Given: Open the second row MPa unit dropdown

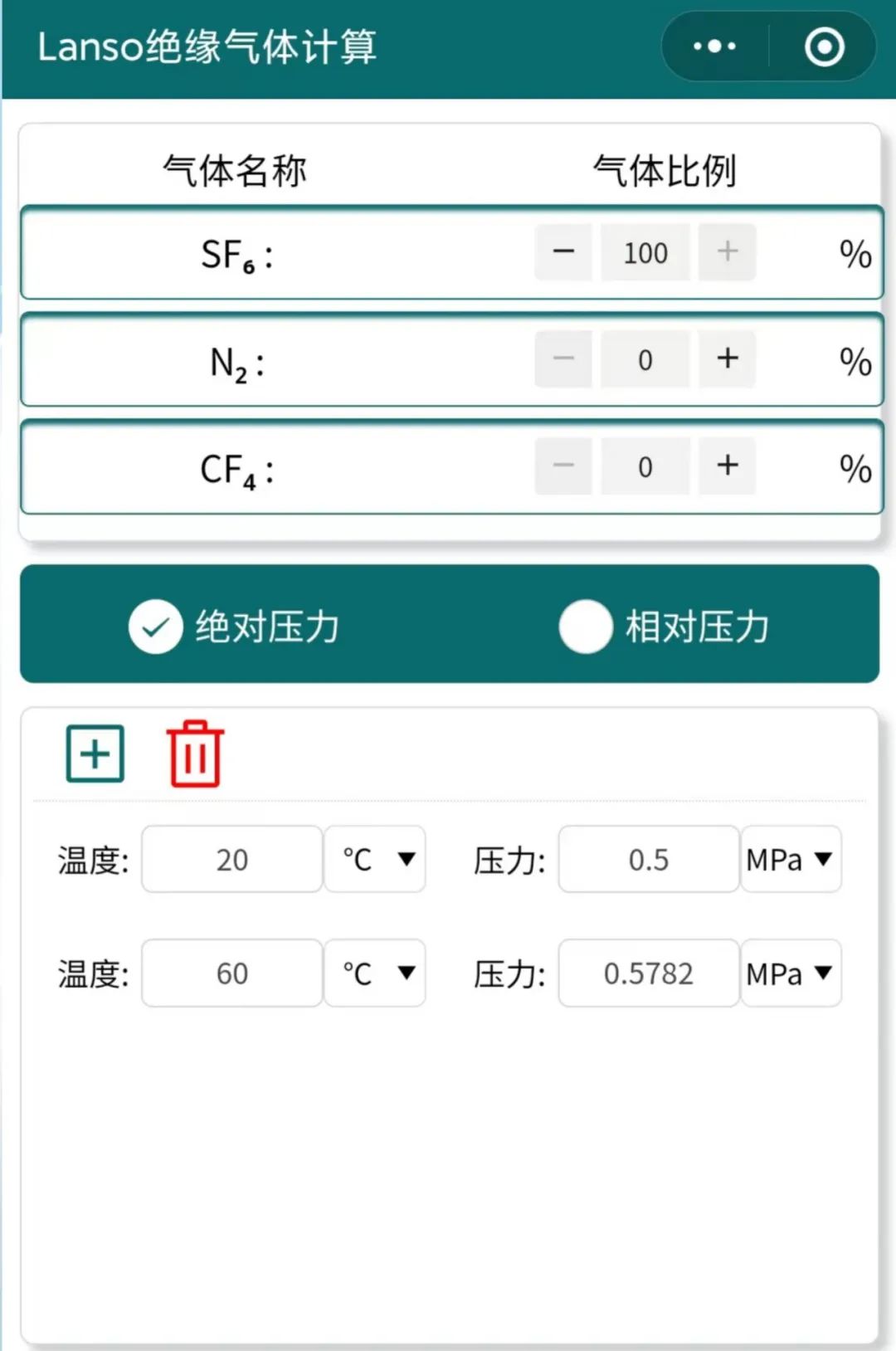Looking at the screenshot, I should pos(790,973).
